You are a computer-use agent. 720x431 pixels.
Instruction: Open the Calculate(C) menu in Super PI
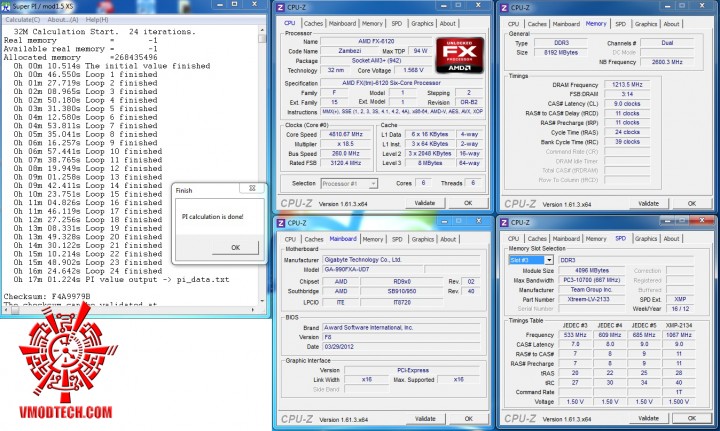pyautogui.click(x=22, y=20)
